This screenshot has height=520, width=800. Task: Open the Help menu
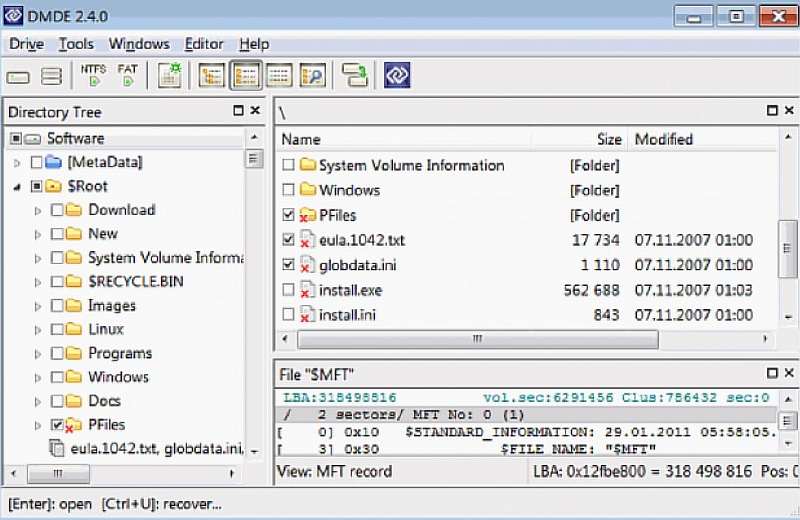click(254, 44)
